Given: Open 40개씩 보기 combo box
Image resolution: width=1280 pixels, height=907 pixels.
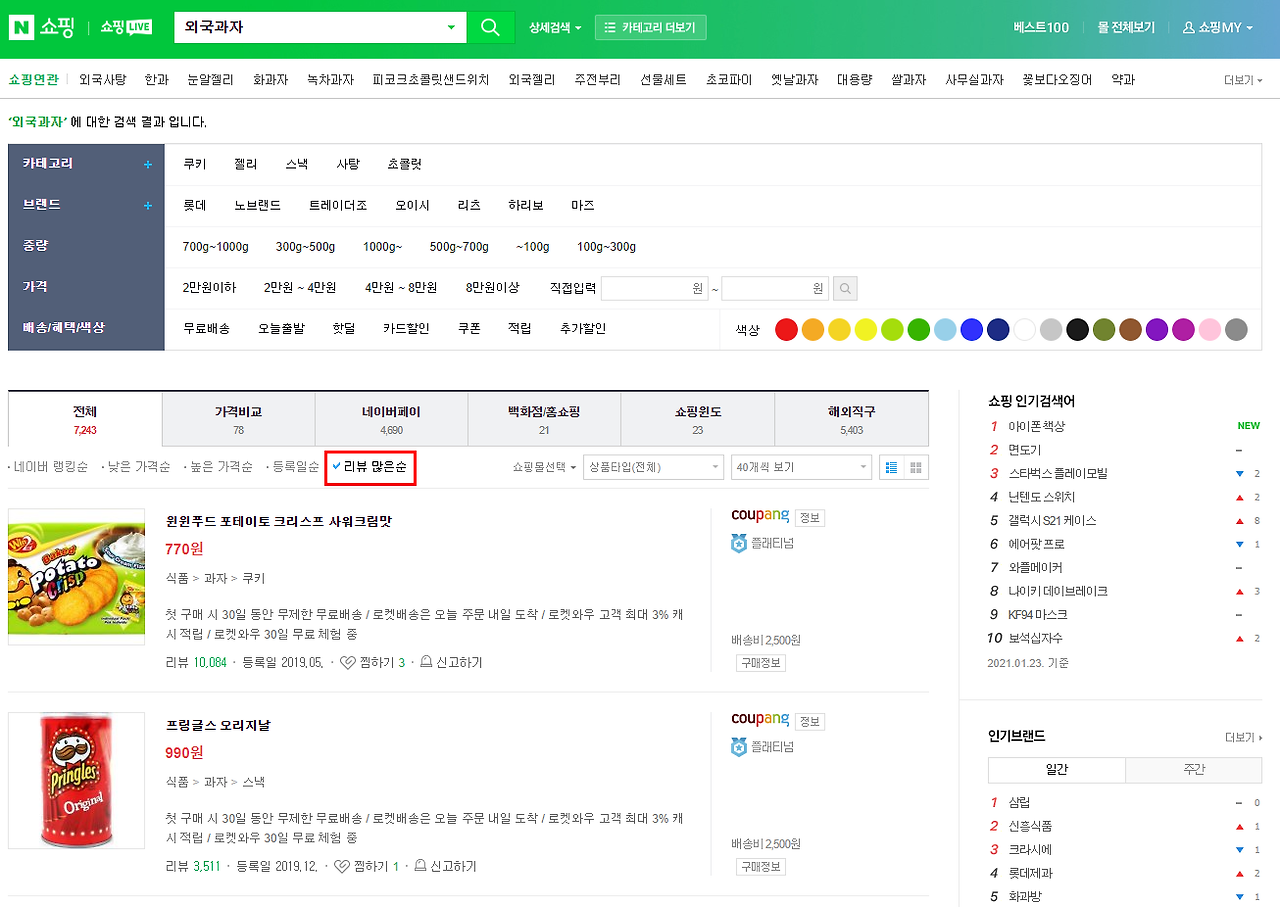Looking at the screenshot, I should coord(801,467).
